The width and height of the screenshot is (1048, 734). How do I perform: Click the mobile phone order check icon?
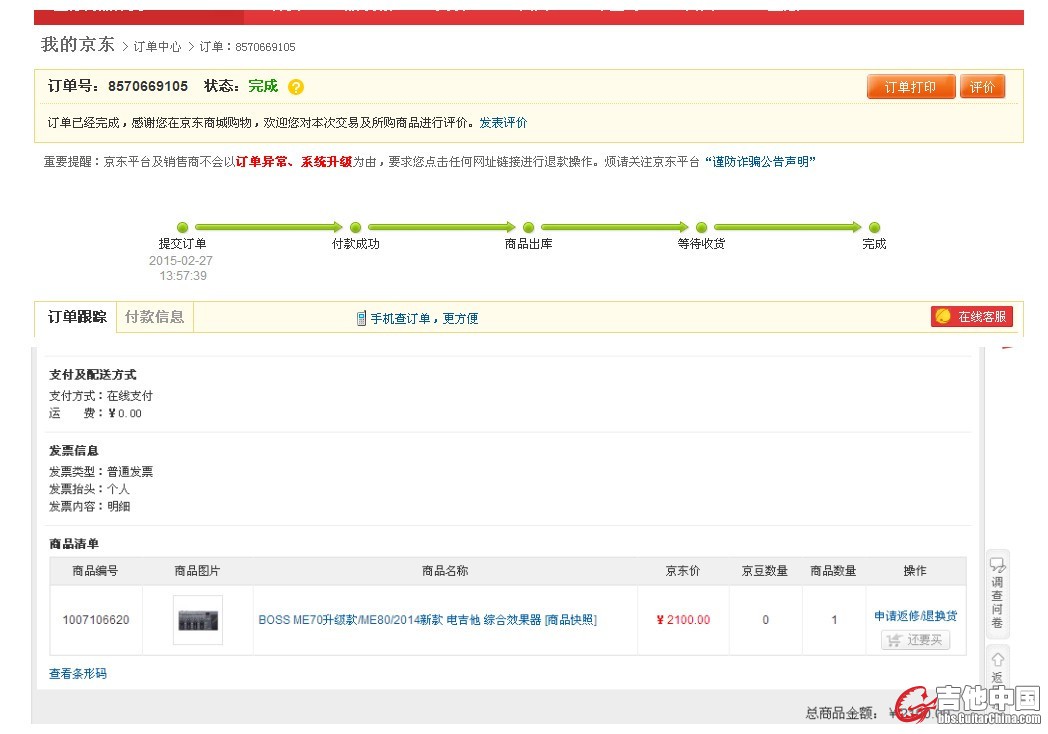click(x=361, y=318)
